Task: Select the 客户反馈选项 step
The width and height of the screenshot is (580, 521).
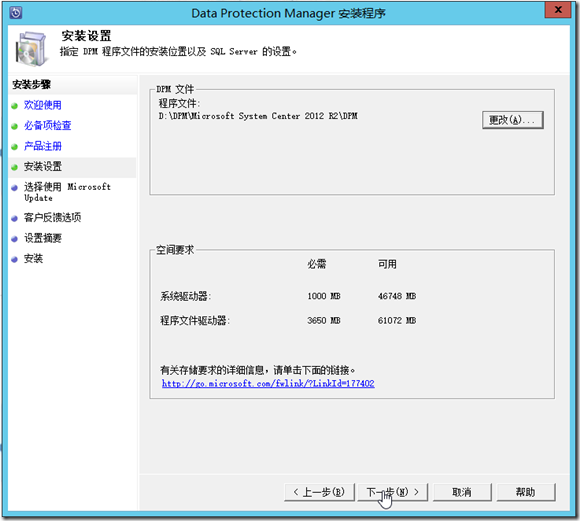Action: (52, 218)
